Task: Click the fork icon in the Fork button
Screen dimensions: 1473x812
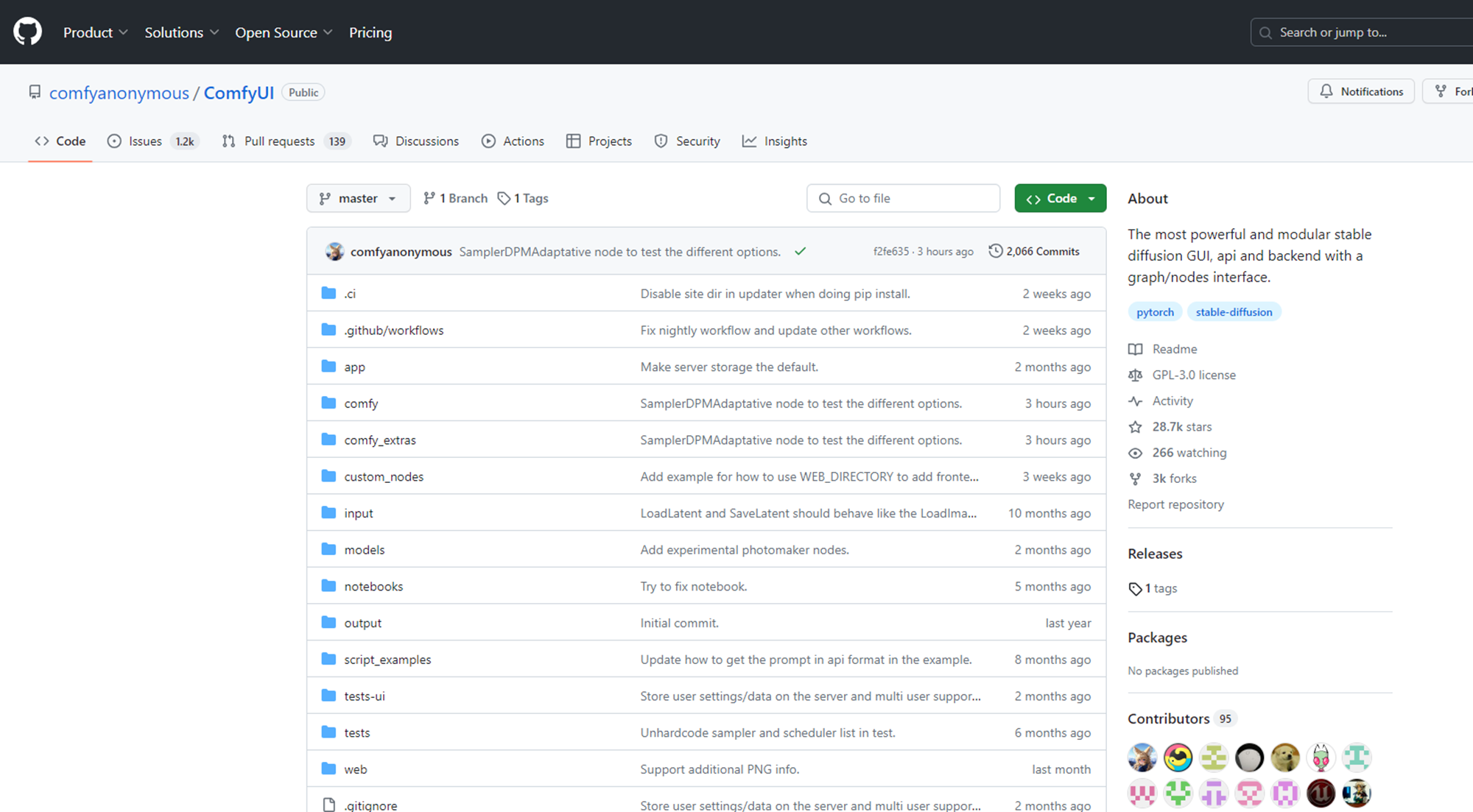Action: [1441, 91]
